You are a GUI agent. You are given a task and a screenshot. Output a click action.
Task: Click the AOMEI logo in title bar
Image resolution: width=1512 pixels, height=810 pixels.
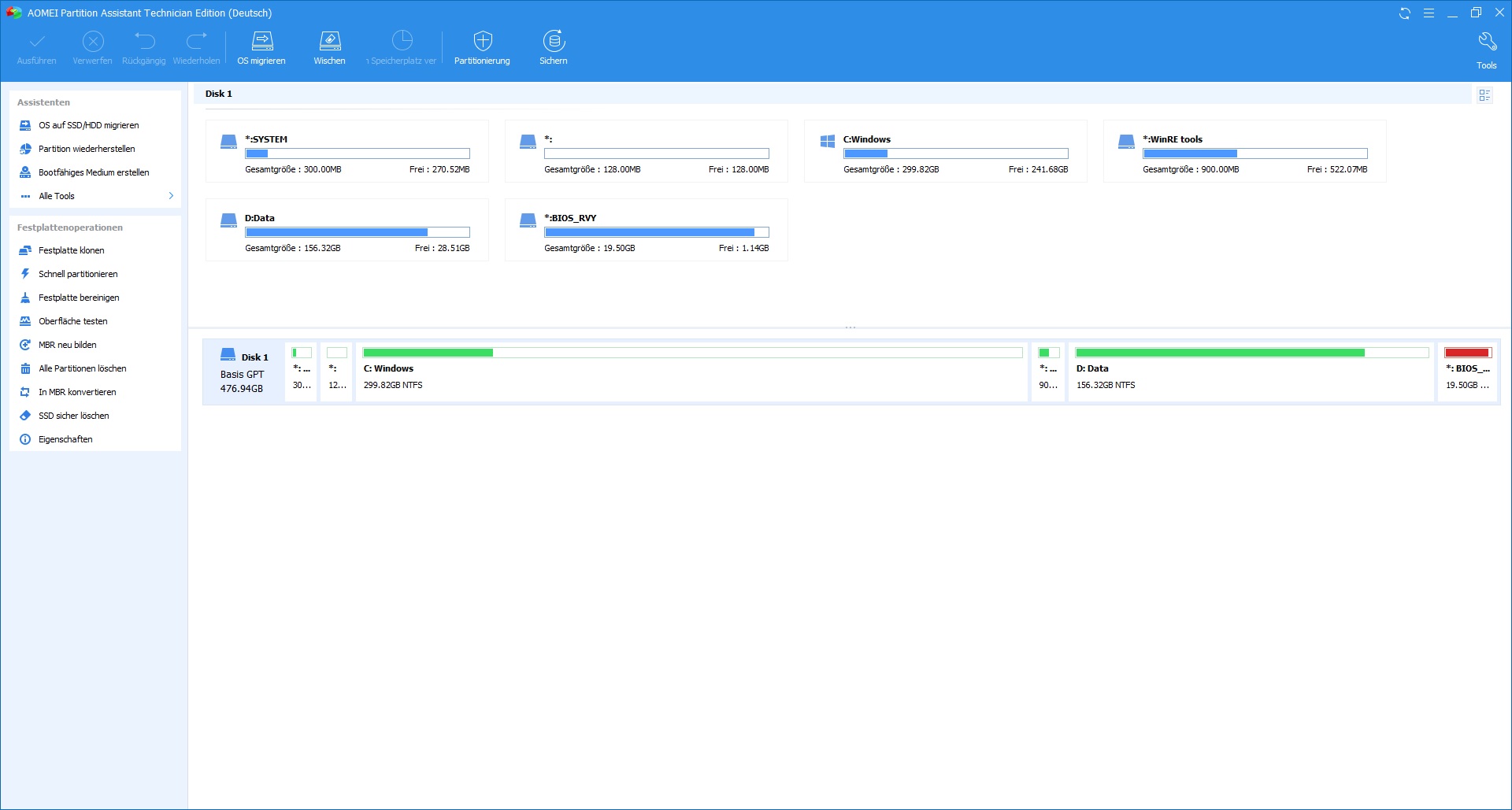tap(13, 13)
